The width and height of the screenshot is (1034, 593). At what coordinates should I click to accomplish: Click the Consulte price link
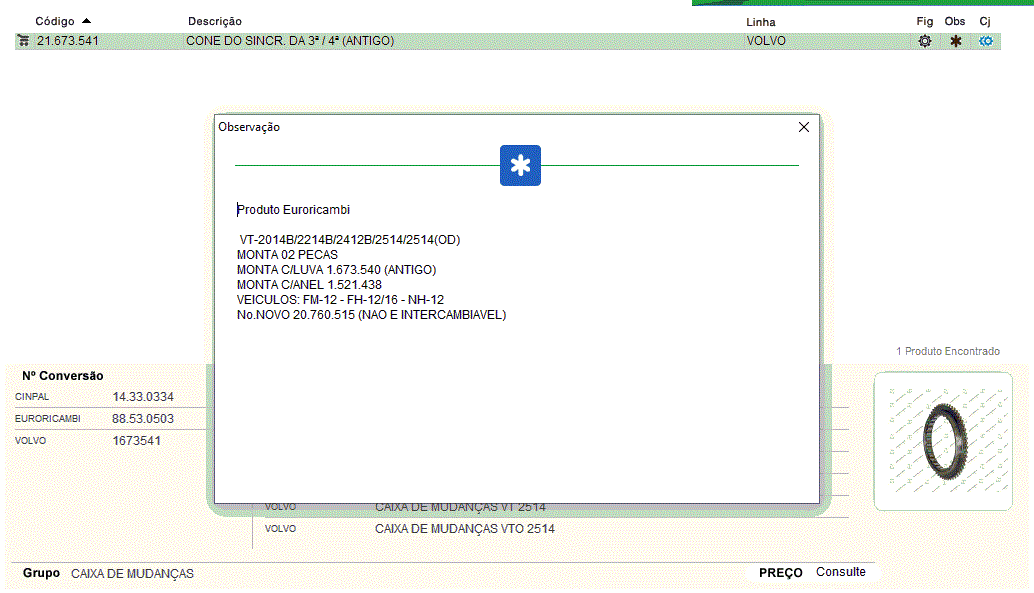click(x=840, y=572)
